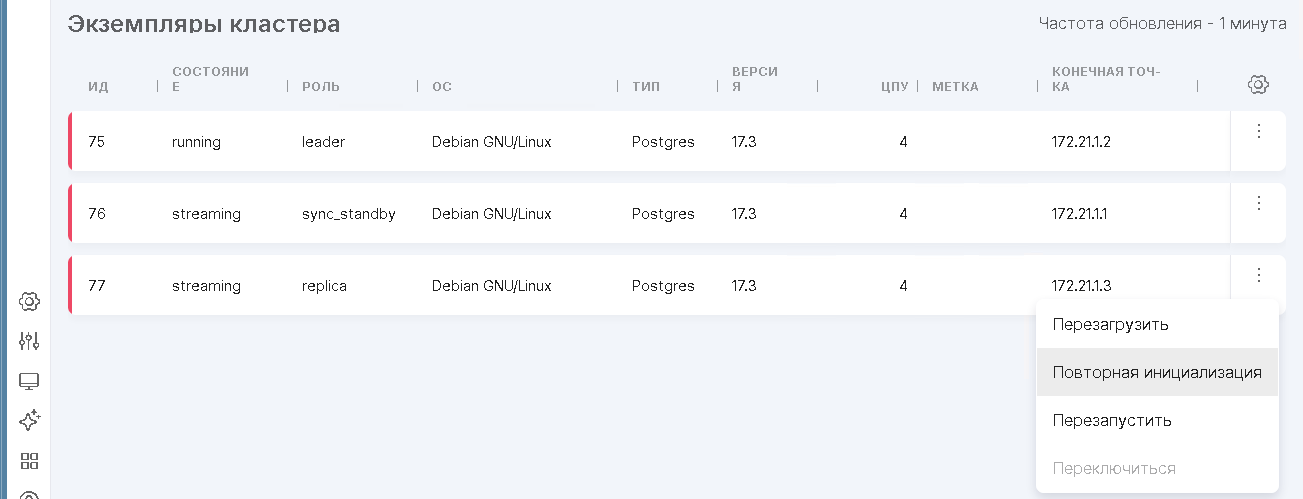Screen dimensions: 1303x499
Task: Click the ИД column header
Action: [x=98, y=86]
